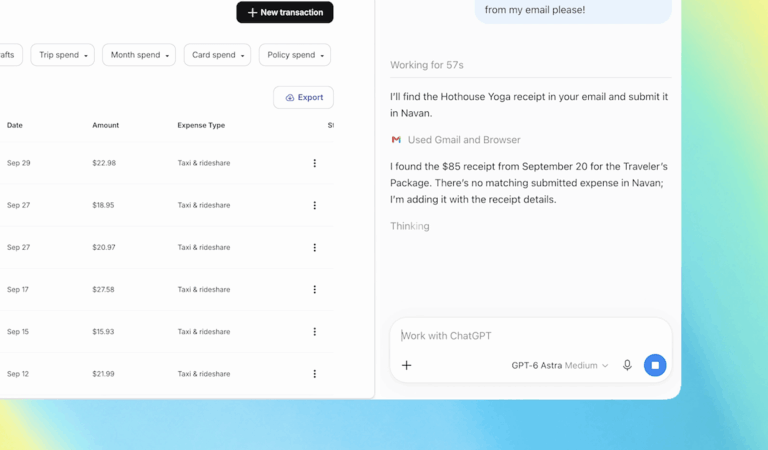The image size is (768, 450).
Task: Sort by Expense Type column header
Action: tap(201, 125)
